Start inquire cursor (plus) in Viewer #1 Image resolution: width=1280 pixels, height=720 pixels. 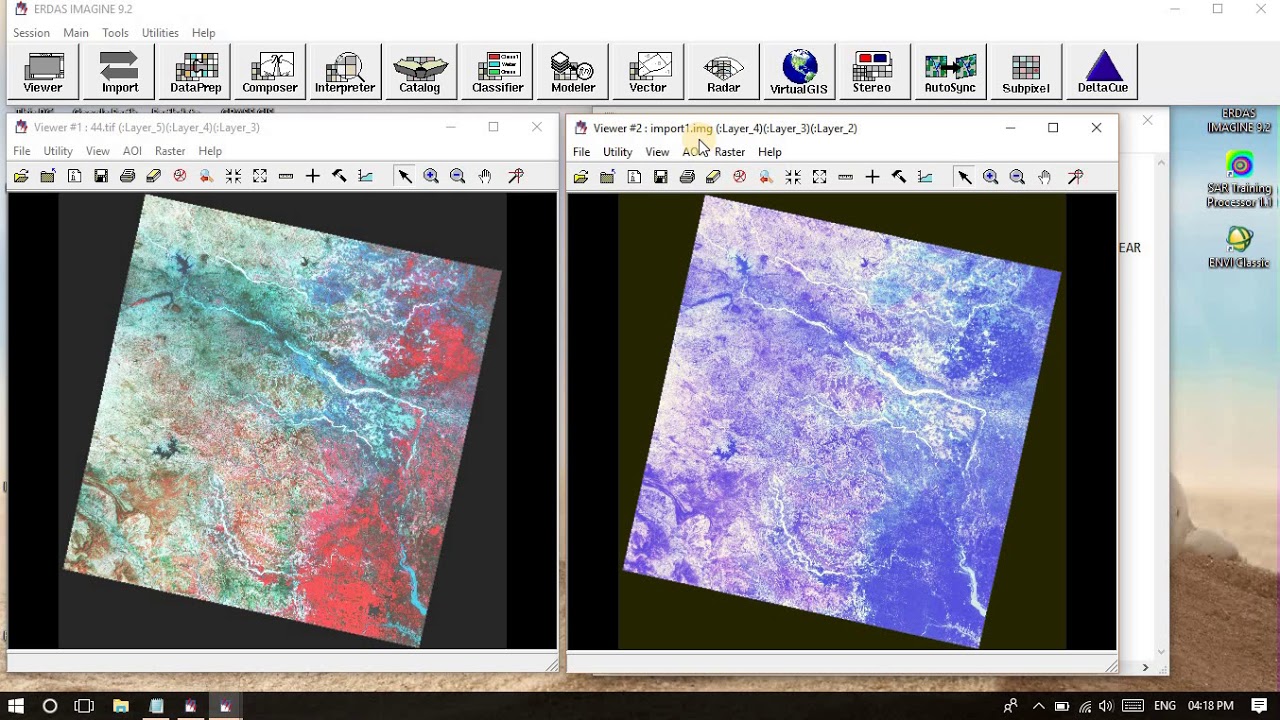(313, 176)
